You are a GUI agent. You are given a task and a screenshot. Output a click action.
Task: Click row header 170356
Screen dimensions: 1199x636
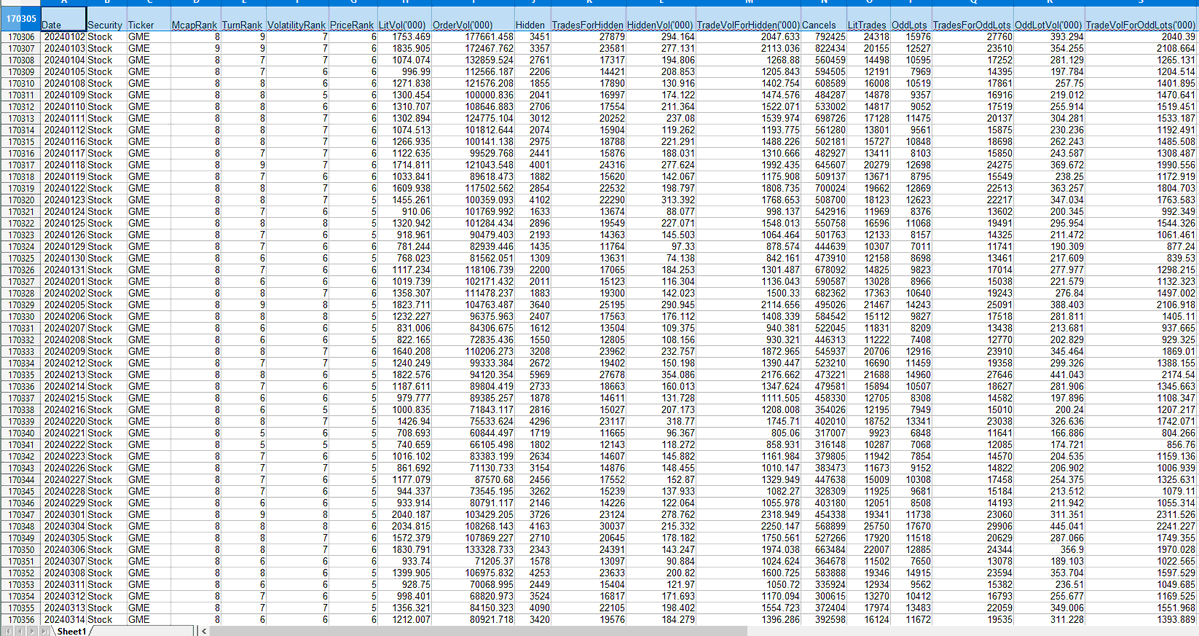pos(20,620)
